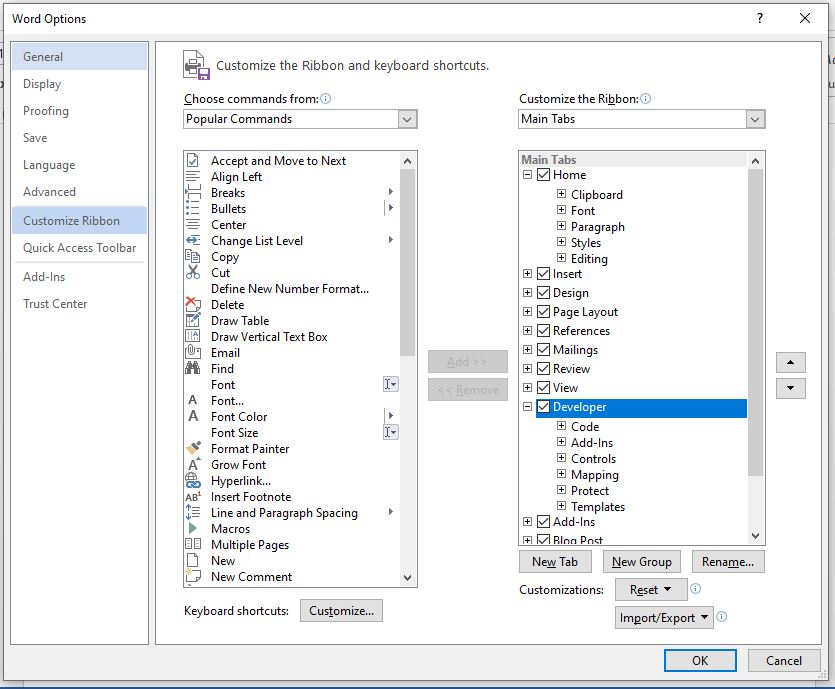Image resolution: width=835 pixels, height=689 pixels.
Task: Open the Import/Export dropdown
Action: coord(664,618)
